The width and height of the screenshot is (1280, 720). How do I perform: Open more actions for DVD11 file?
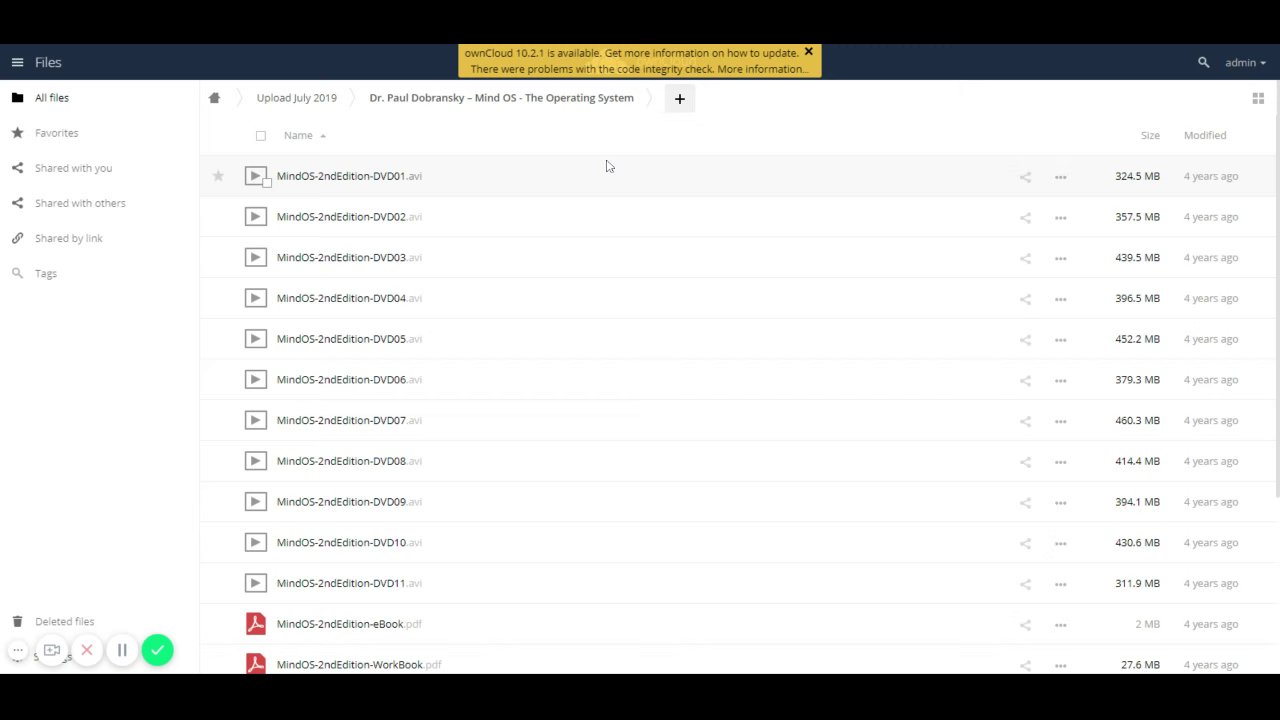tap(1060, 584)
